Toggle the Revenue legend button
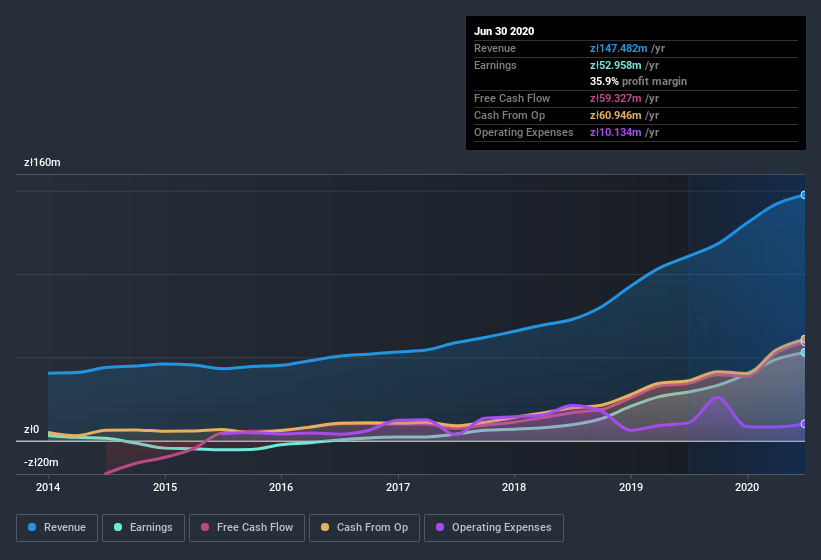Viewport: 821px width, 560px height. (57, 528)
